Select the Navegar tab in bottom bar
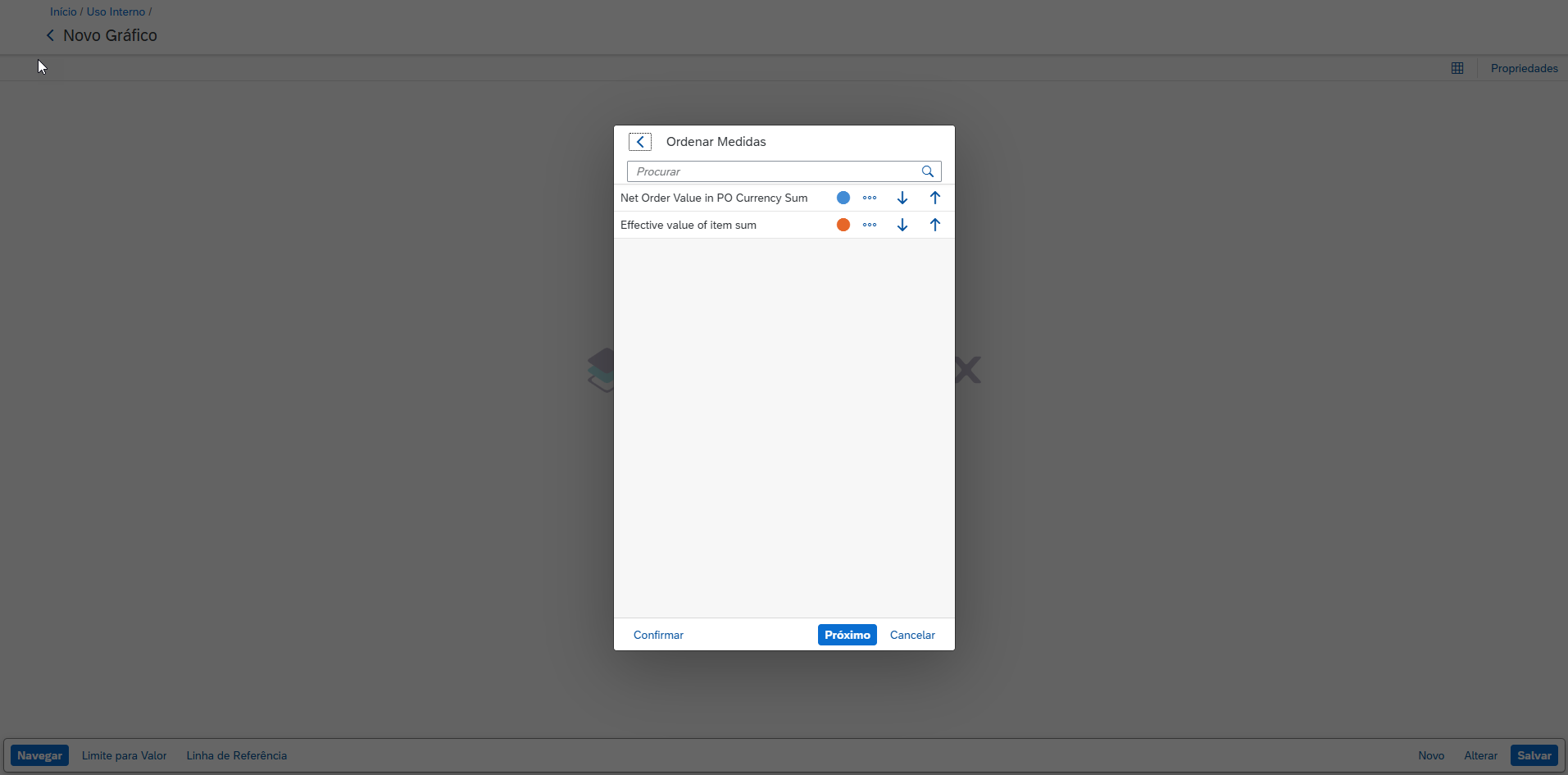 point(39,755)
